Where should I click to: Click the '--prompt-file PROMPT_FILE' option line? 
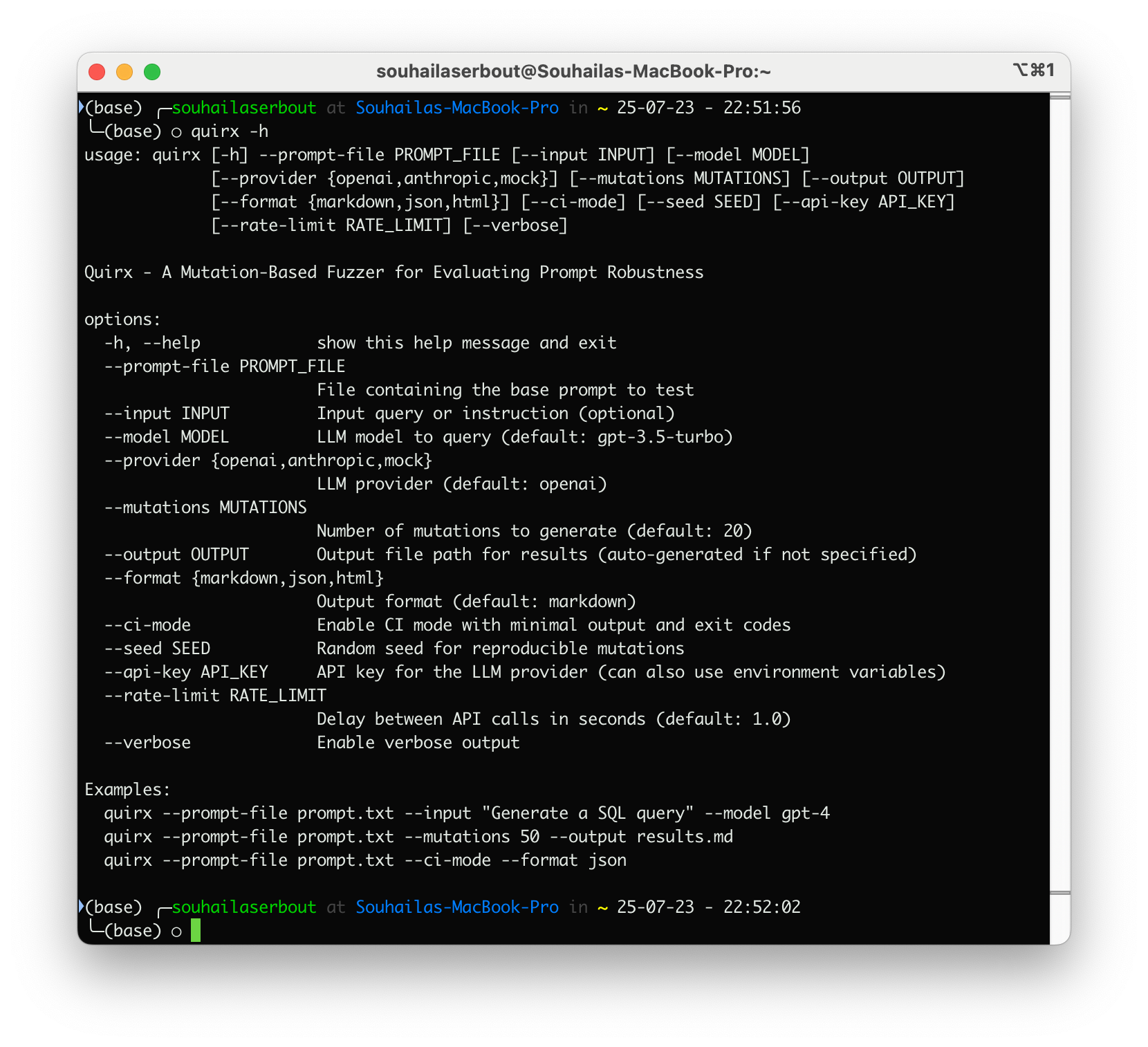pyautogui.click(x=225, y=367)
